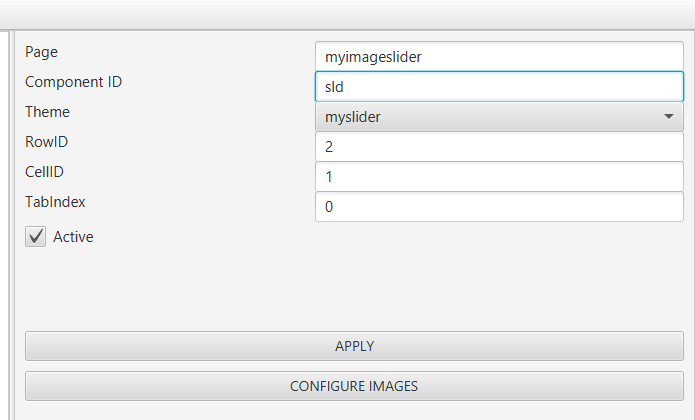Screen dimensions: 695x420
Task: Click the CellID label
Action: [45, 172]
